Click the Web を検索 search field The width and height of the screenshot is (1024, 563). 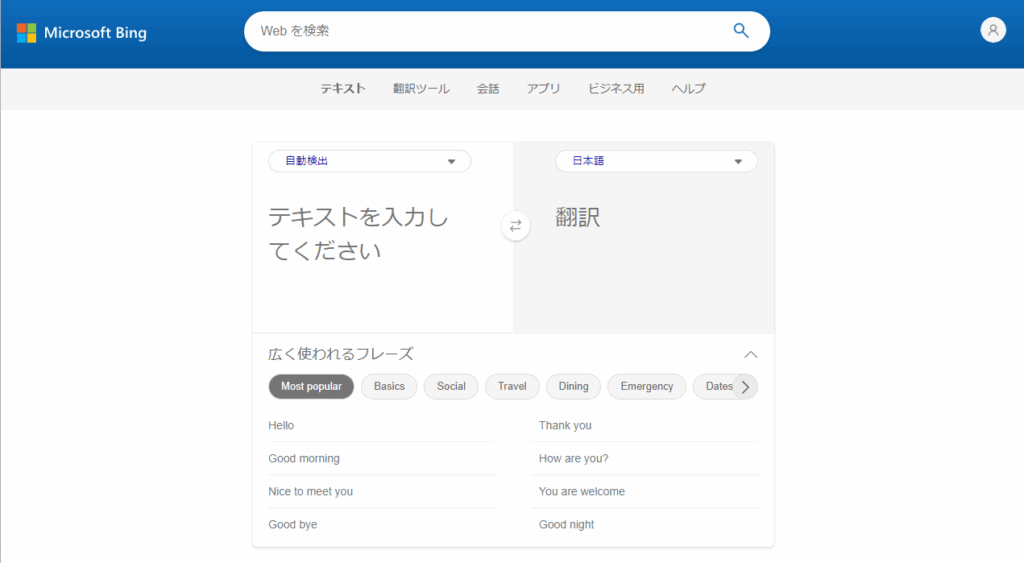pos(490,31)
